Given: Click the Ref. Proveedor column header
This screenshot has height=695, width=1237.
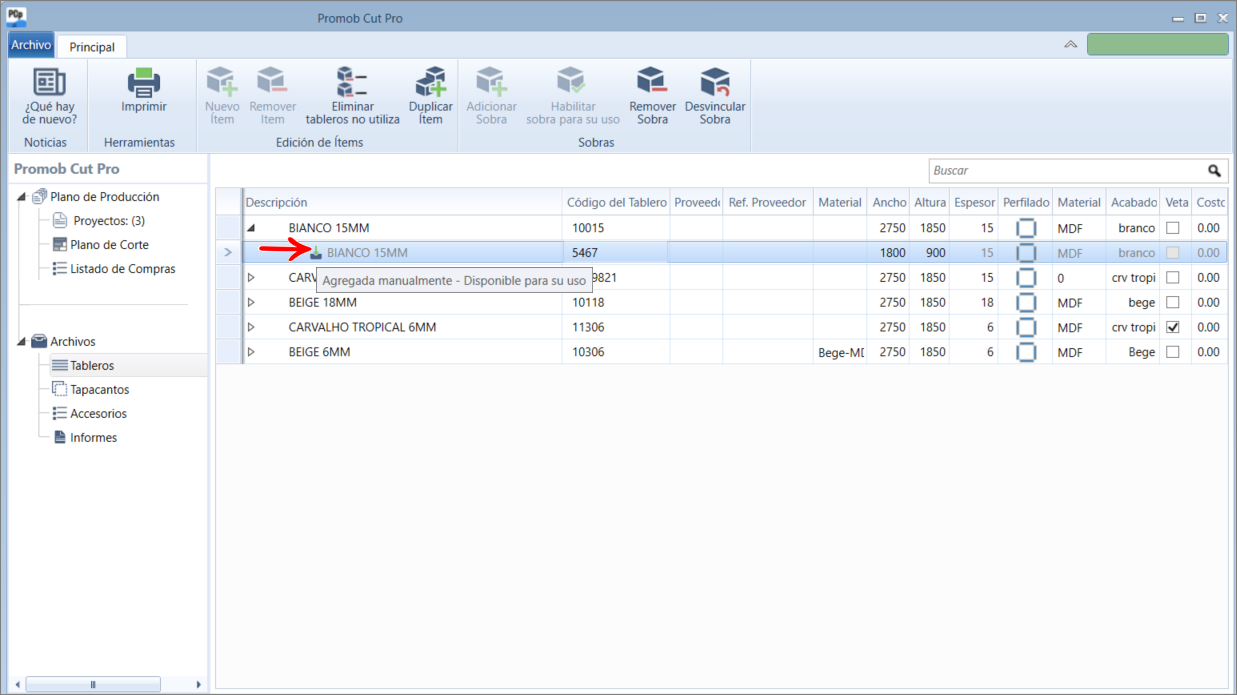Looking at the screenshot, I should click(768, 202).
